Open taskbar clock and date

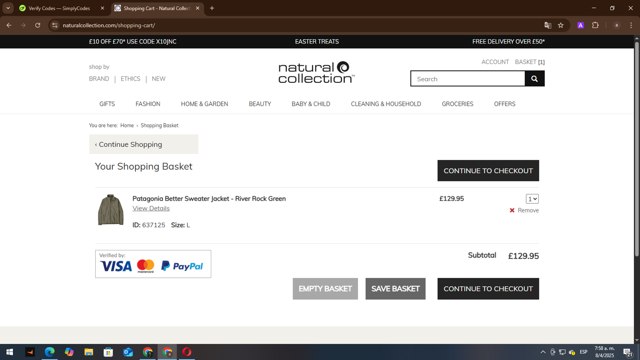(x=604, y=352)
